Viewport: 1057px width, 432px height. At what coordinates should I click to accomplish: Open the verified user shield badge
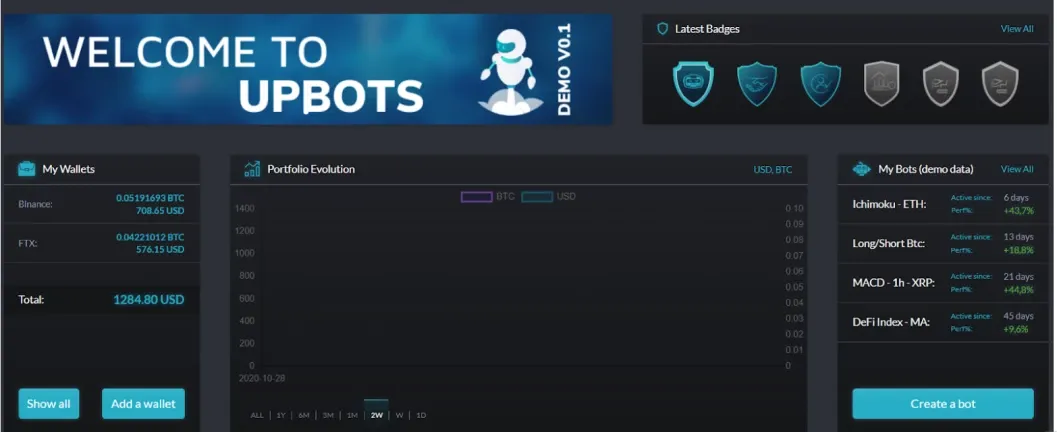pyautogui.click(x=820, y=84)
